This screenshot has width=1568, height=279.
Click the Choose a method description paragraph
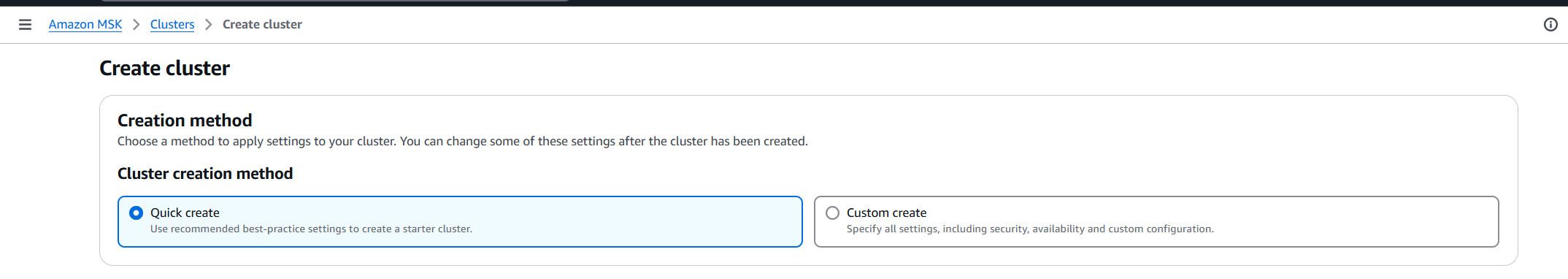463,141
